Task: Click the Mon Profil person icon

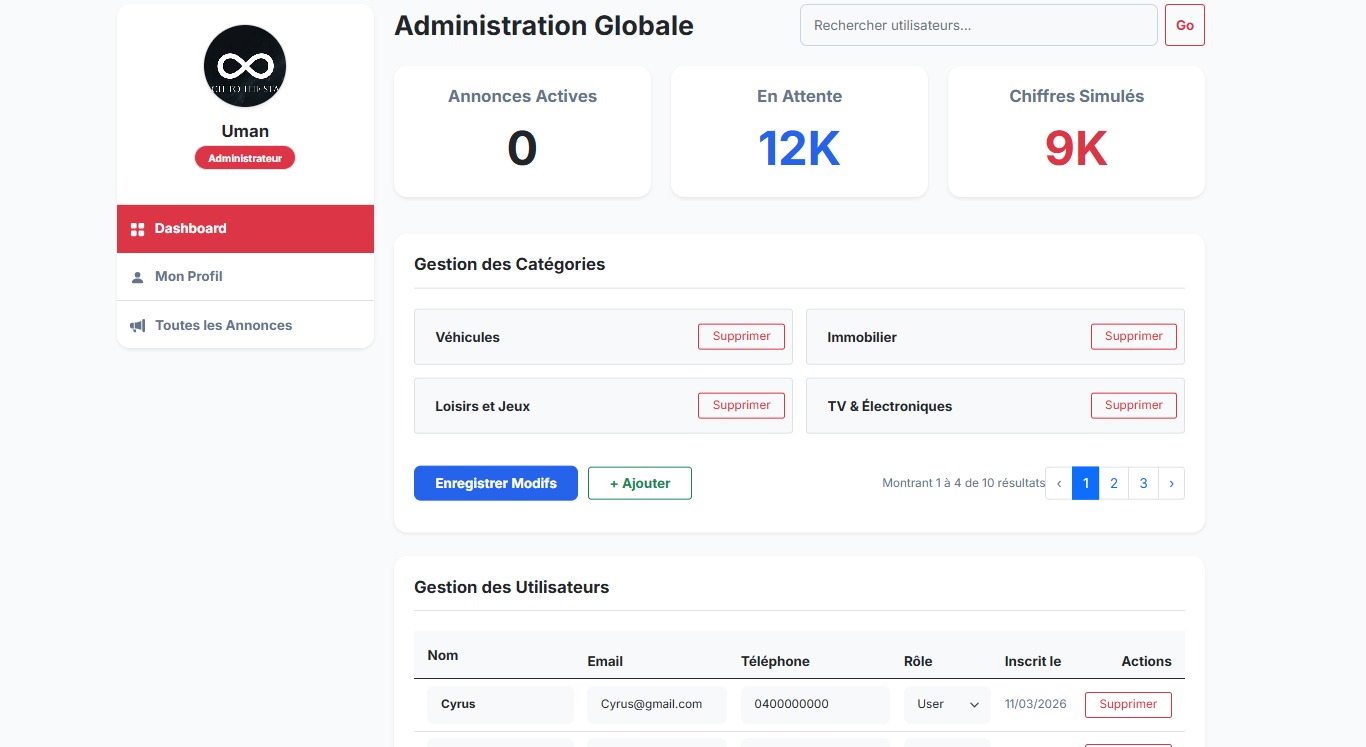Action: click(x=138, y=277)
